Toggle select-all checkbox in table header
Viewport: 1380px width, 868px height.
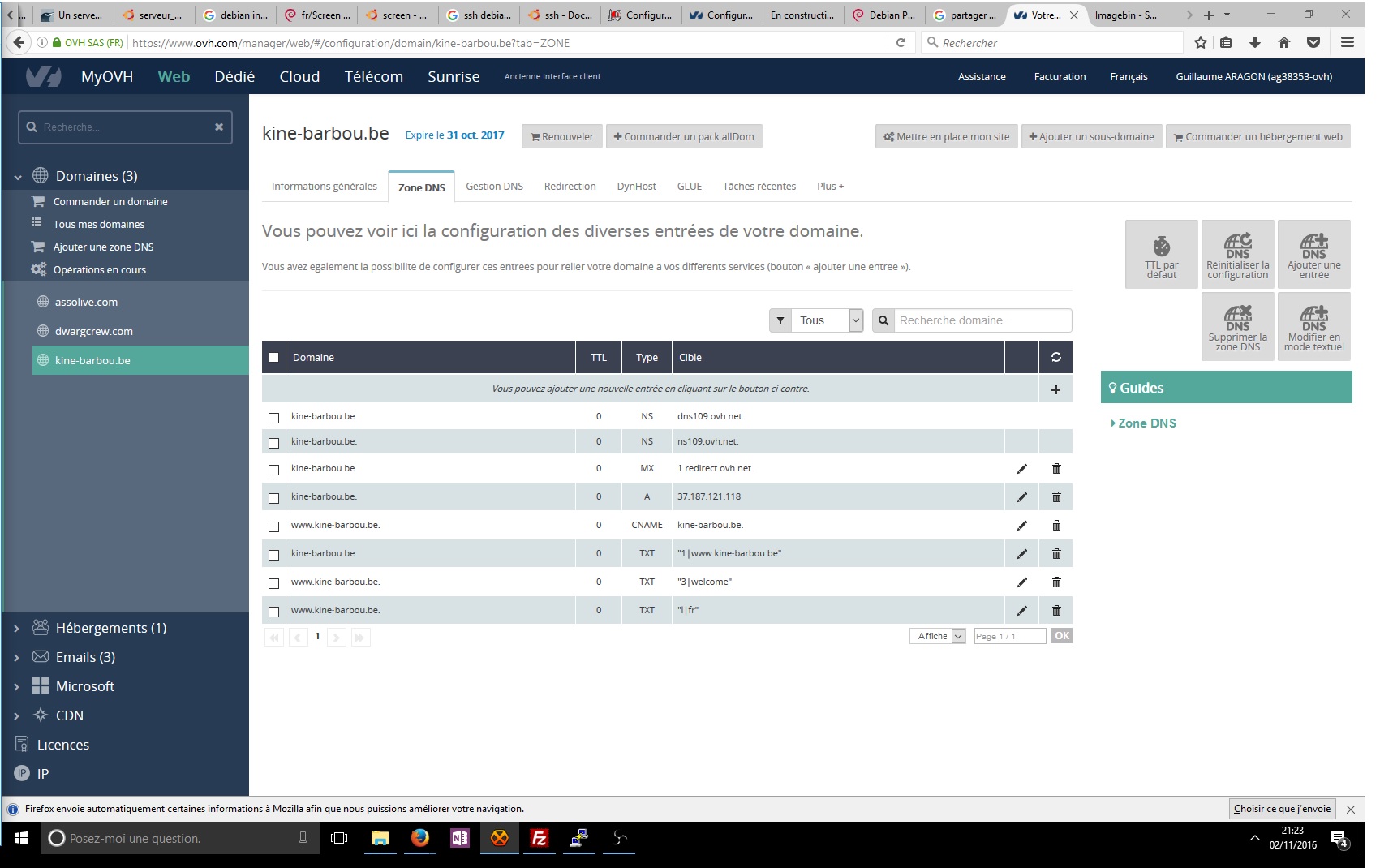click(273, 357)
